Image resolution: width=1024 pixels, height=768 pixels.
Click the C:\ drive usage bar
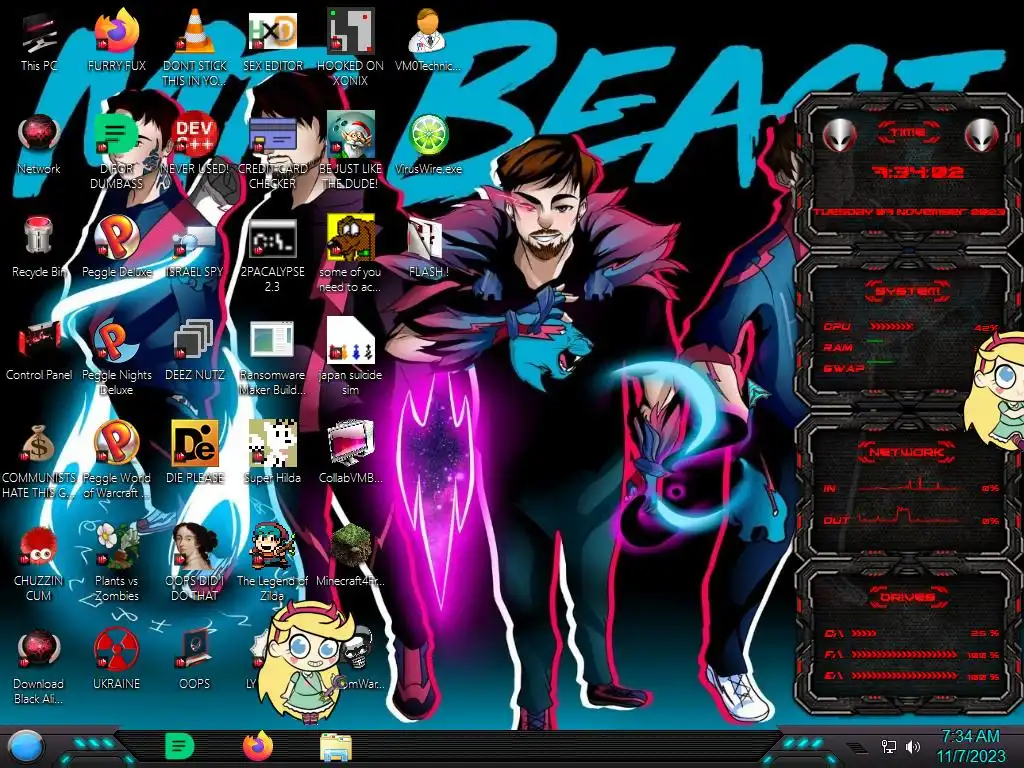[864, 633]
